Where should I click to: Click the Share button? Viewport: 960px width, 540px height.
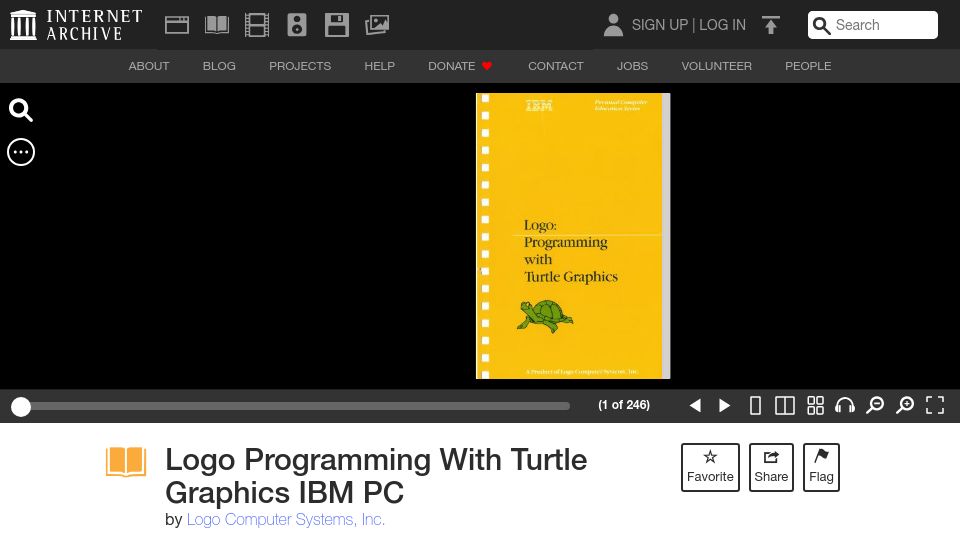click(x=771, y=467)
